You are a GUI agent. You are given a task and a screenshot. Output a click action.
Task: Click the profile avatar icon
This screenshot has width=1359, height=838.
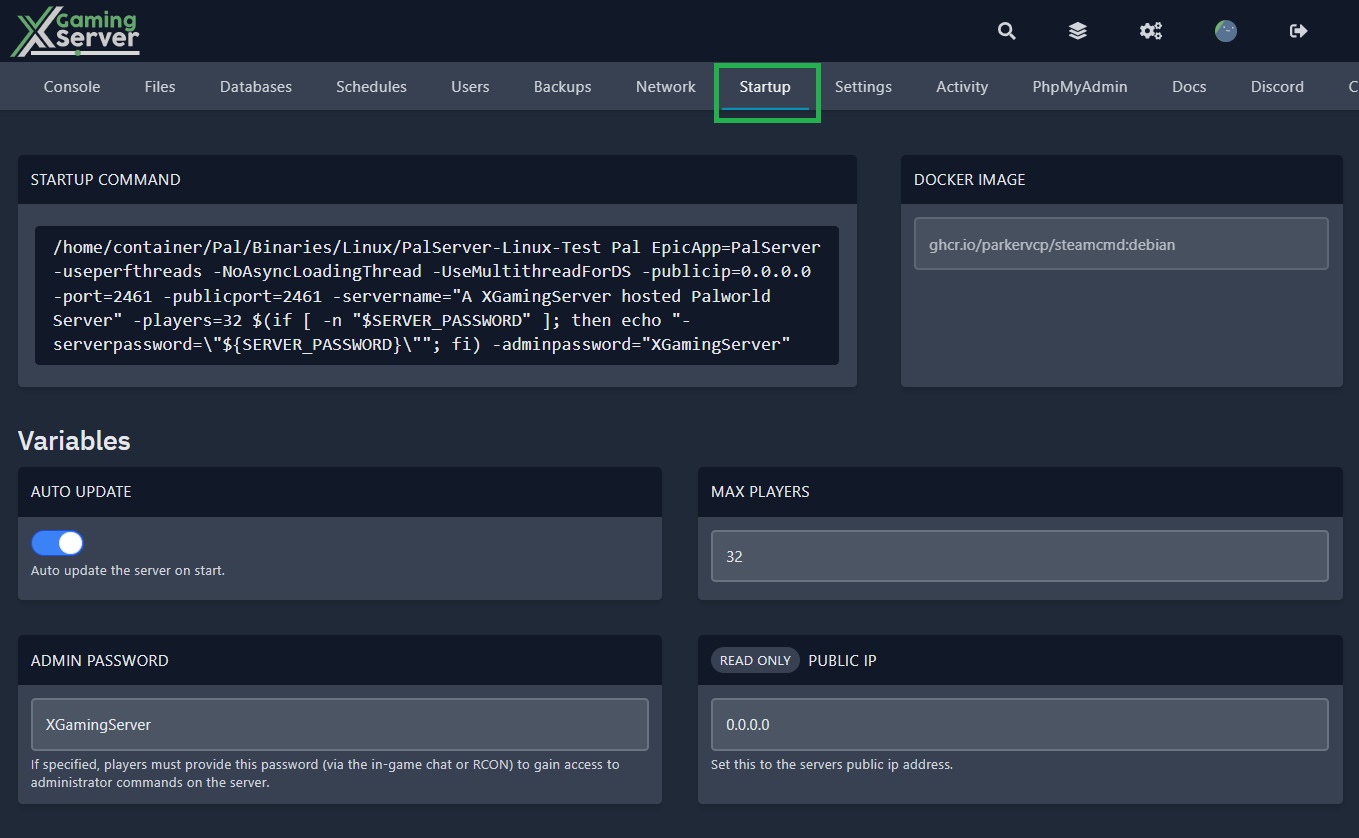(1225, 31)
